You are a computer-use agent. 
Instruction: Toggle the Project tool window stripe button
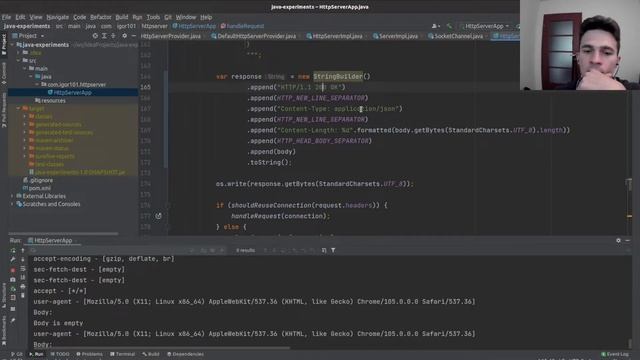coord(4,44)
